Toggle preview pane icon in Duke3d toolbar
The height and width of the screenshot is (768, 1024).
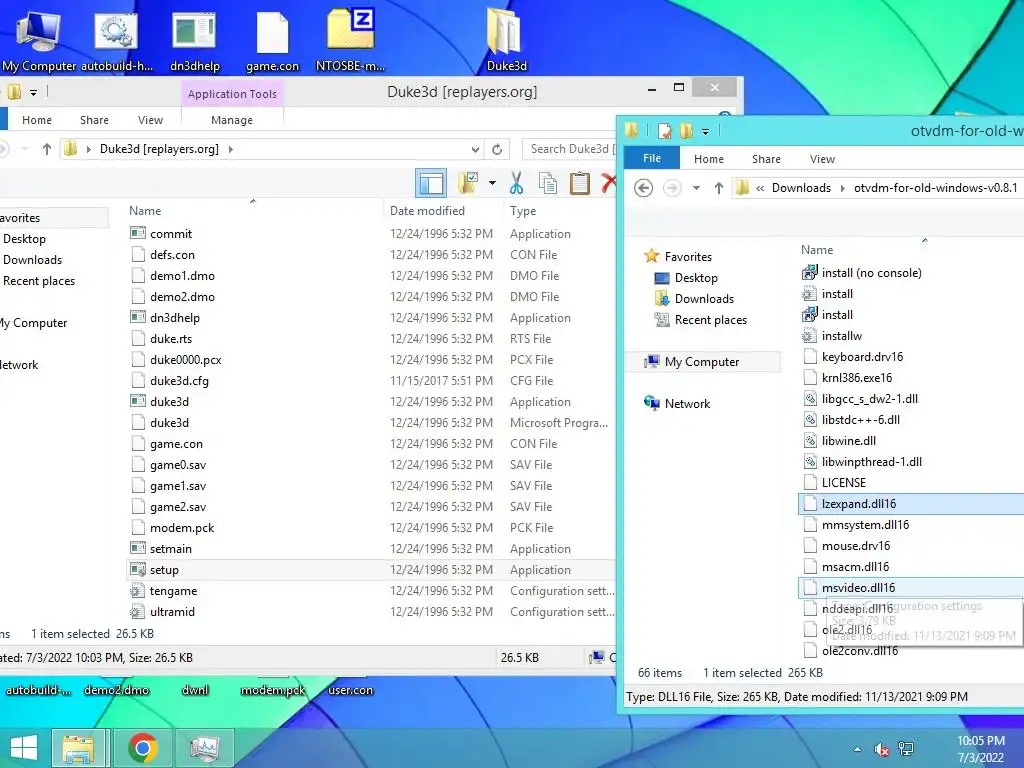coord(431,184)
